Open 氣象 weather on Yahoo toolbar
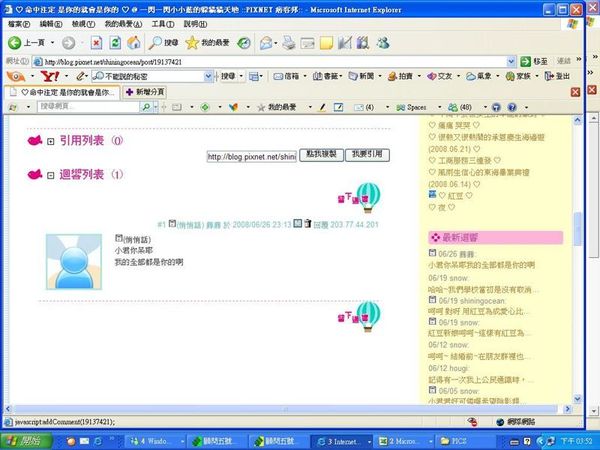 tap(478, 76)
